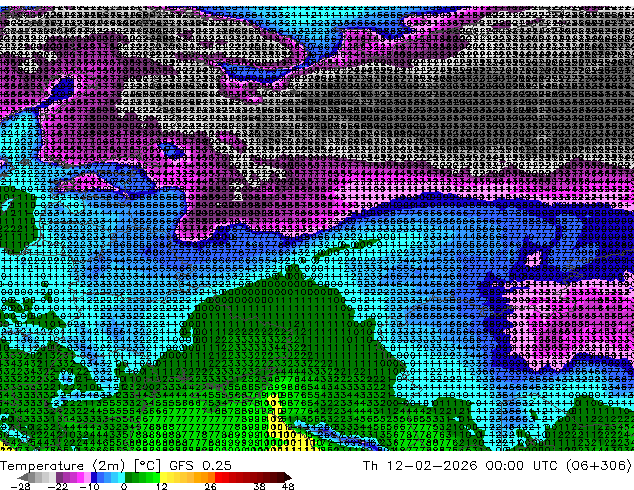Click the '12' legend value
Viewport: 634px width, 490px height.
(162, 486)
